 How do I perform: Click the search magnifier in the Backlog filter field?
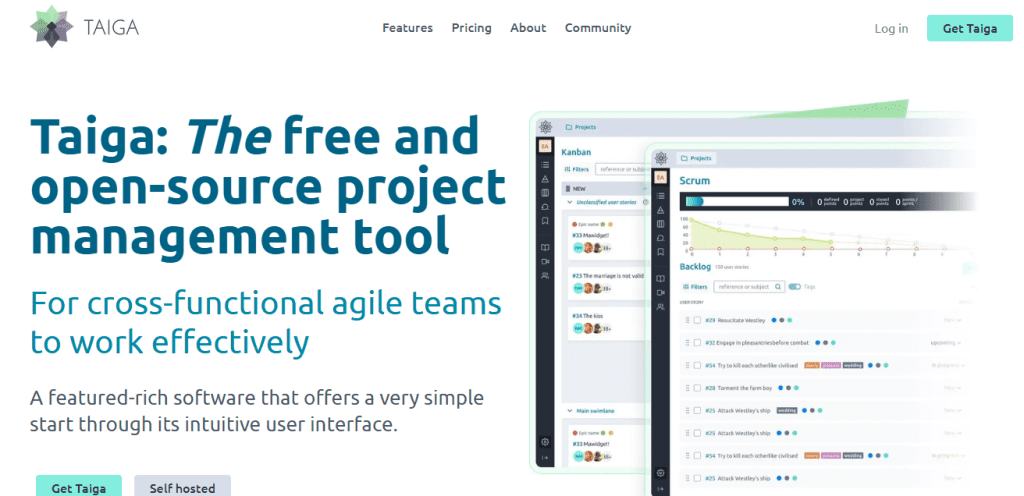click(x=778, y=287)
